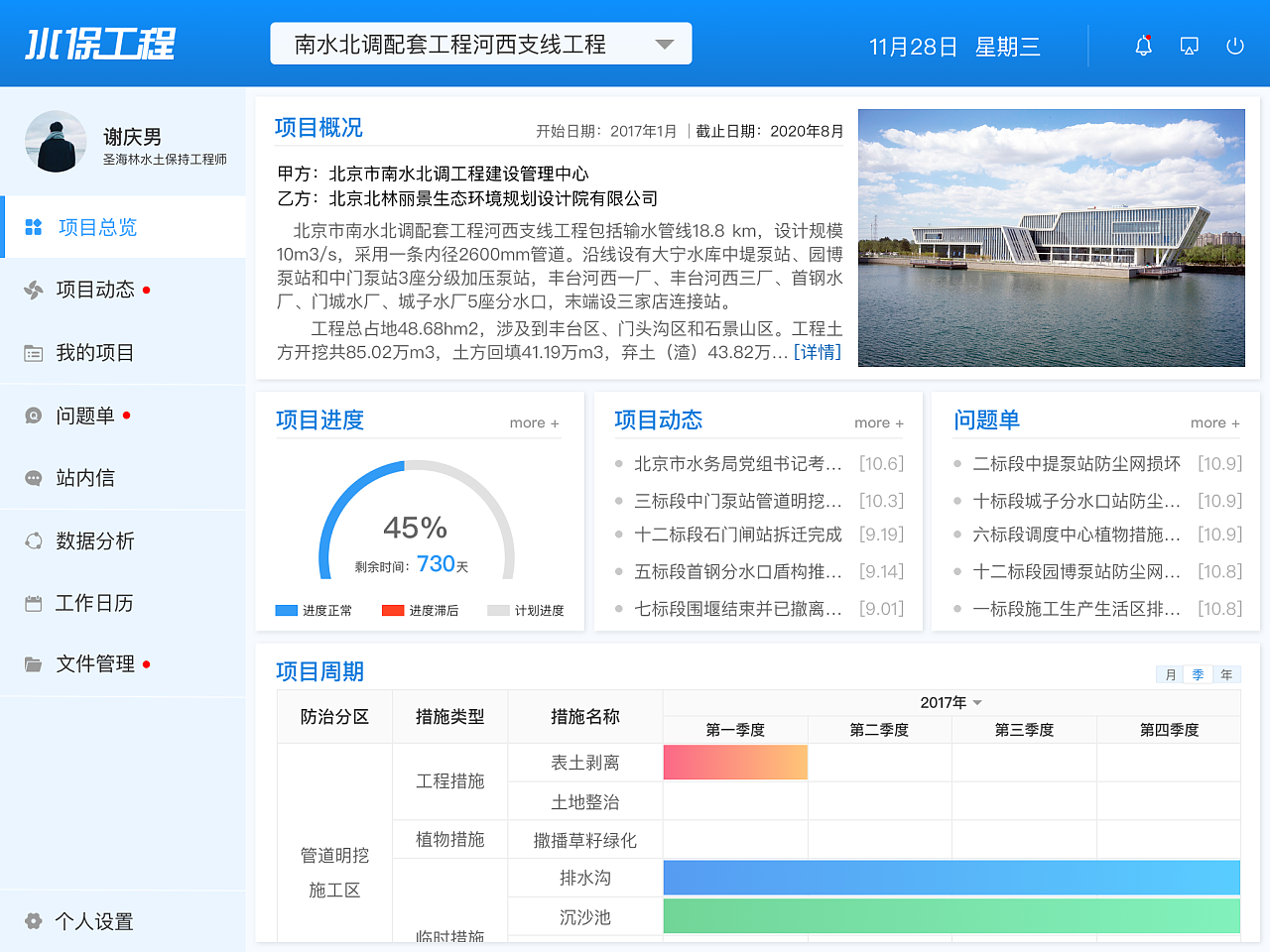Open 个人设置 at sidebar bottom
1270x952 pixels.
coord(123,921)
